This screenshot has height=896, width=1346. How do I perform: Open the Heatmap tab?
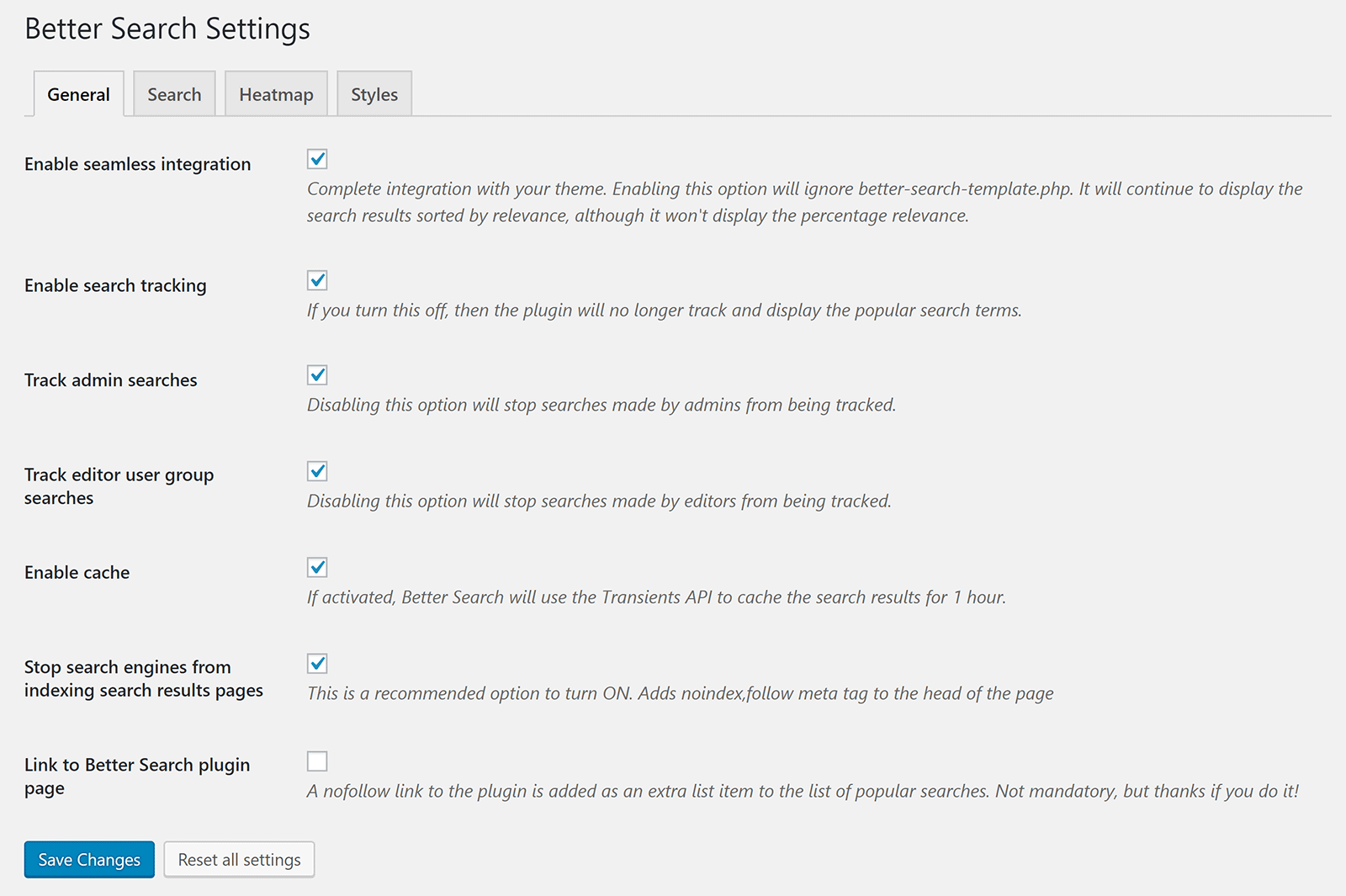pos(276,94)
